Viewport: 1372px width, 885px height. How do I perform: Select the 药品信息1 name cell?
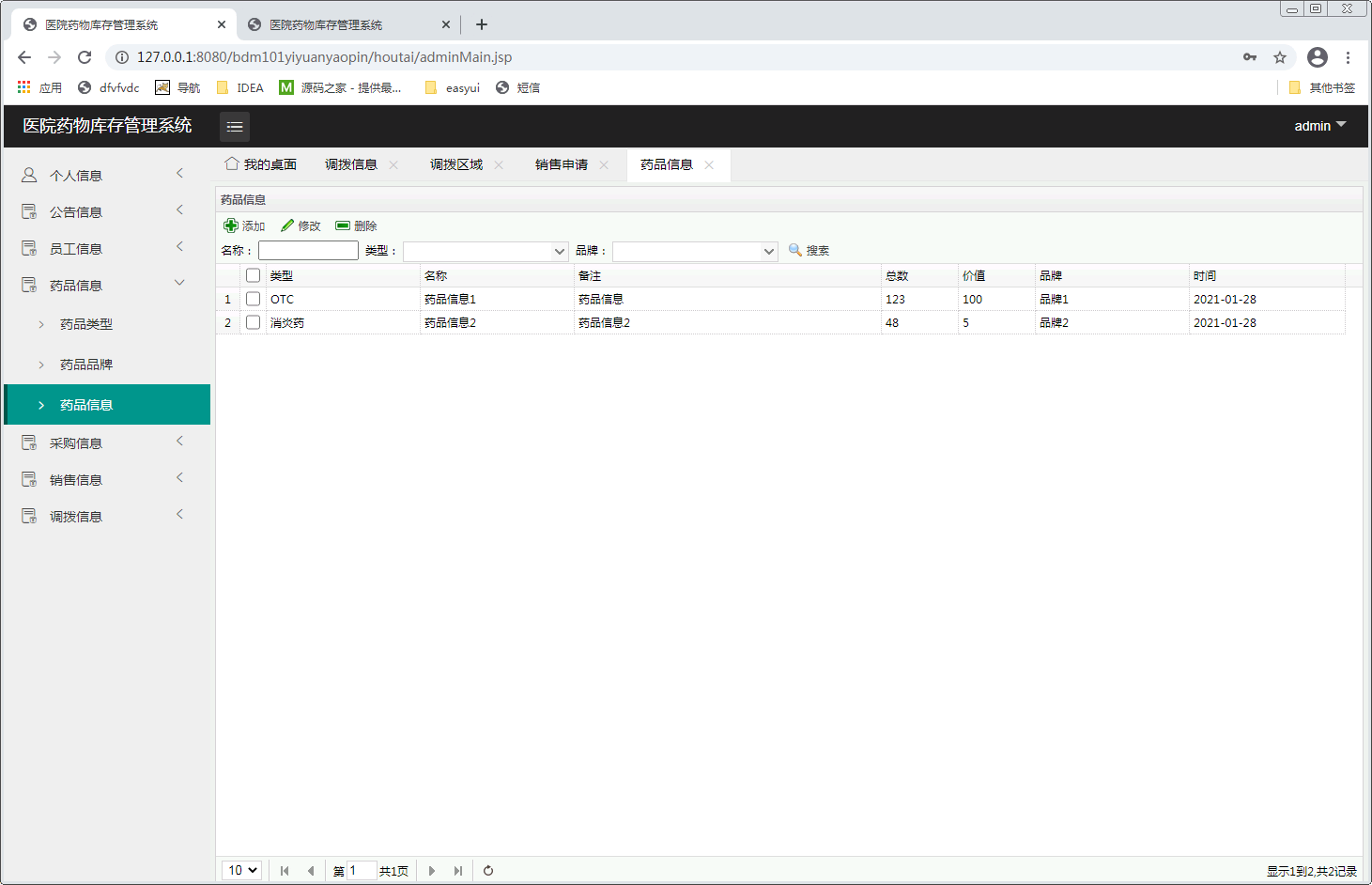tap(497, 299)
